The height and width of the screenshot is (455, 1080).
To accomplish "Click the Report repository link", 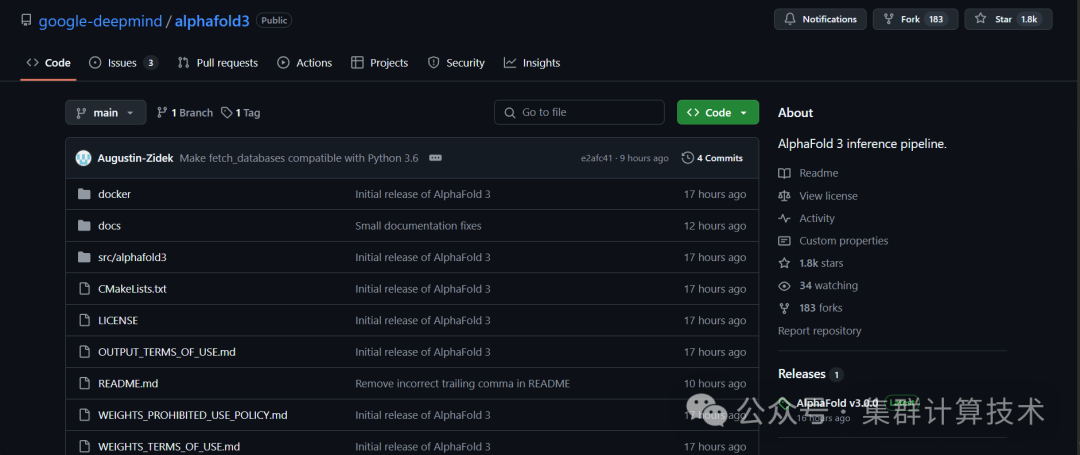I will pos(820,331).
